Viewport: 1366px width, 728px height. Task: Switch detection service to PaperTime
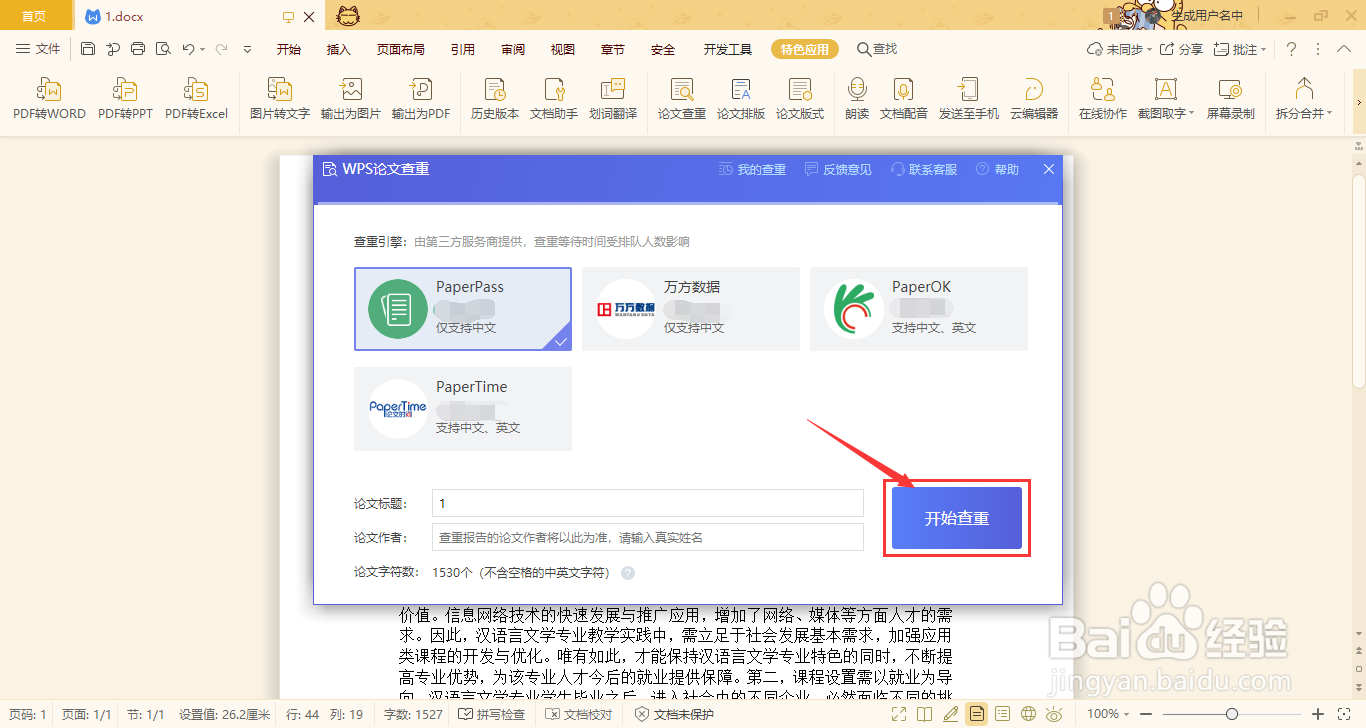463,409
